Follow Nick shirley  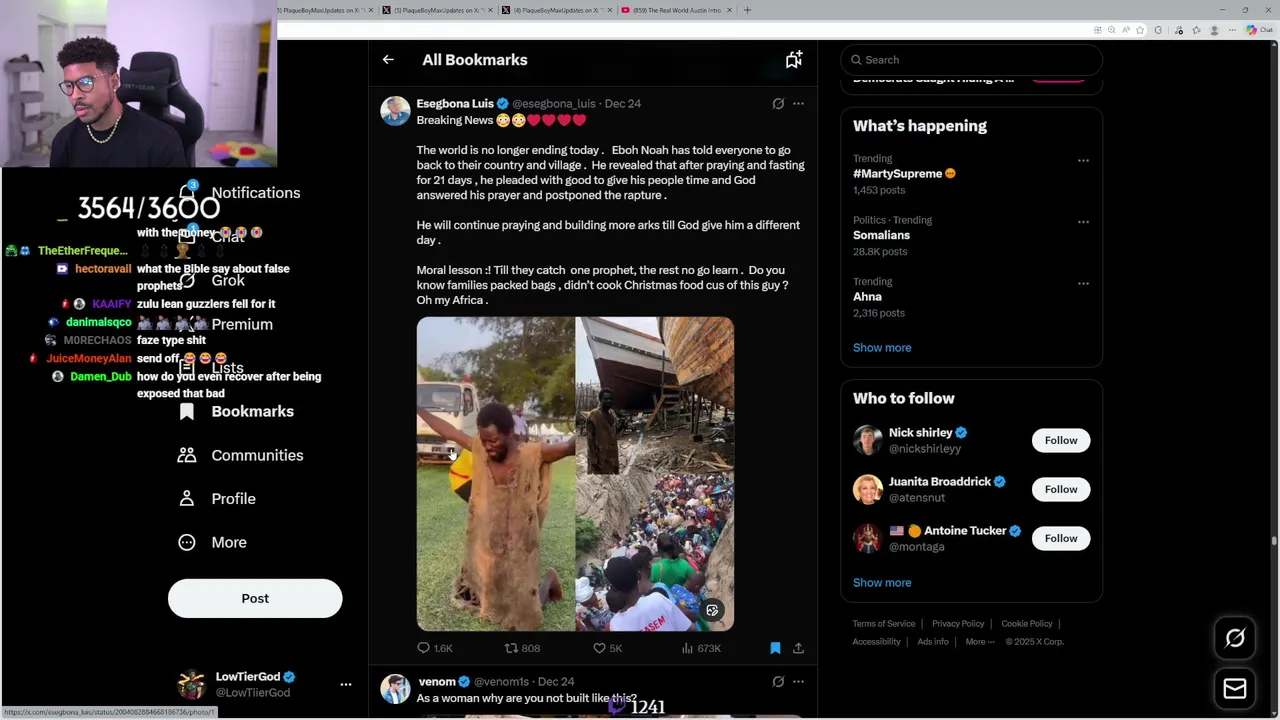click(1061, 440)
